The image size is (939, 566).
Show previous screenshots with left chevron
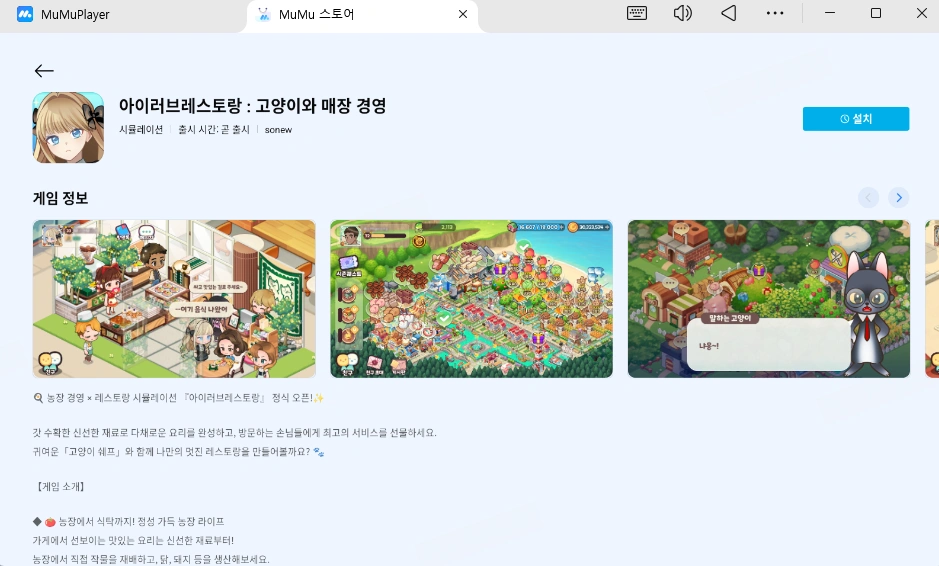868,198
